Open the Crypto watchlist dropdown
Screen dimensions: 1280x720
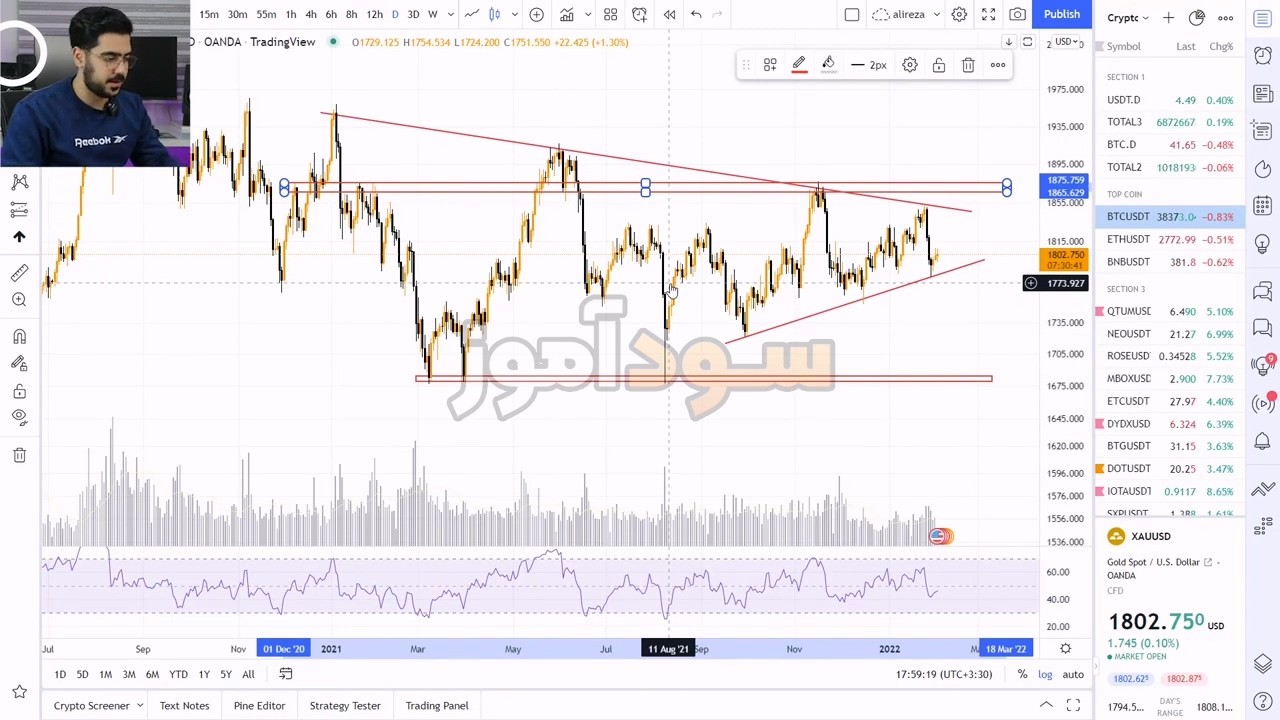(1128, 18)
